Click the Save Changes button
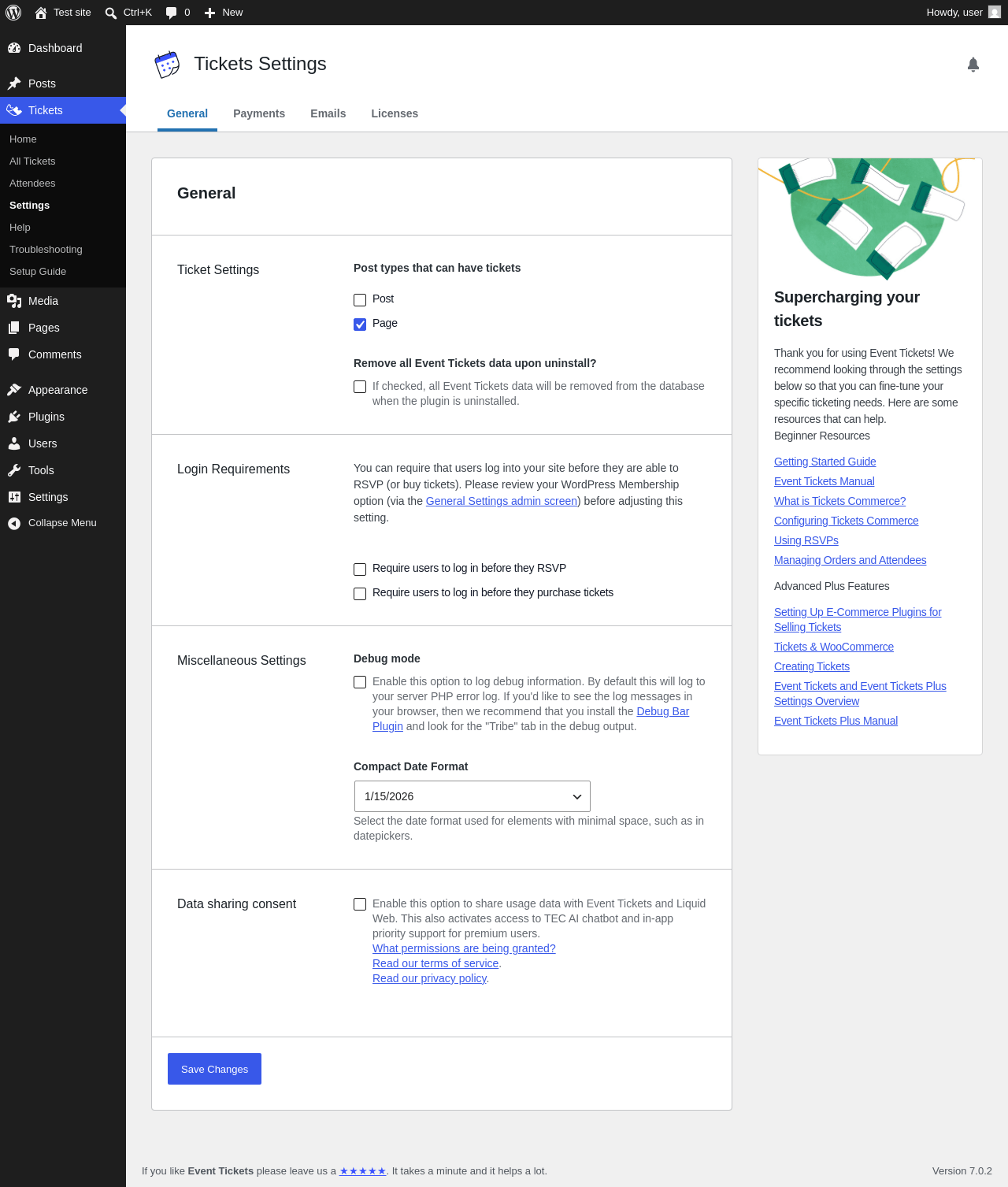Image resolution: width=1008 pixels, height=1187 pixels. [214, 1069]
